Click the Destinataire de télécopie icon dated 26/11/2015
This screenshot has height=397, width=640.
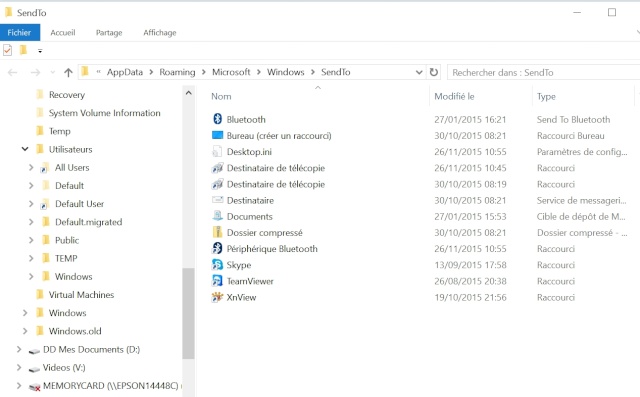point(218,168)
